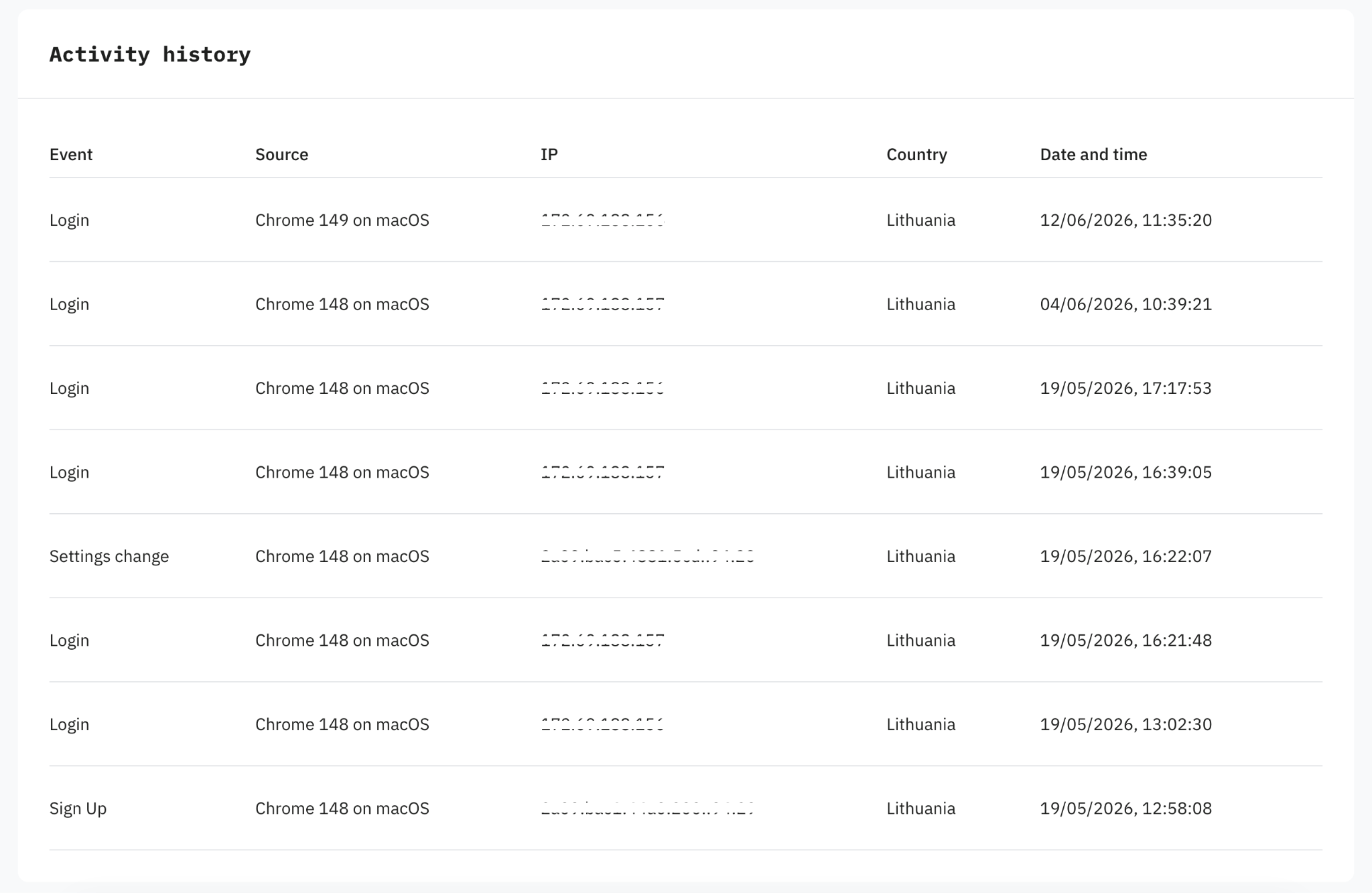Select the "19/05/2026, 12:58:08" date cell
The width and height of the screenshot is (1372, 893).
click(x=1126, y=809)
